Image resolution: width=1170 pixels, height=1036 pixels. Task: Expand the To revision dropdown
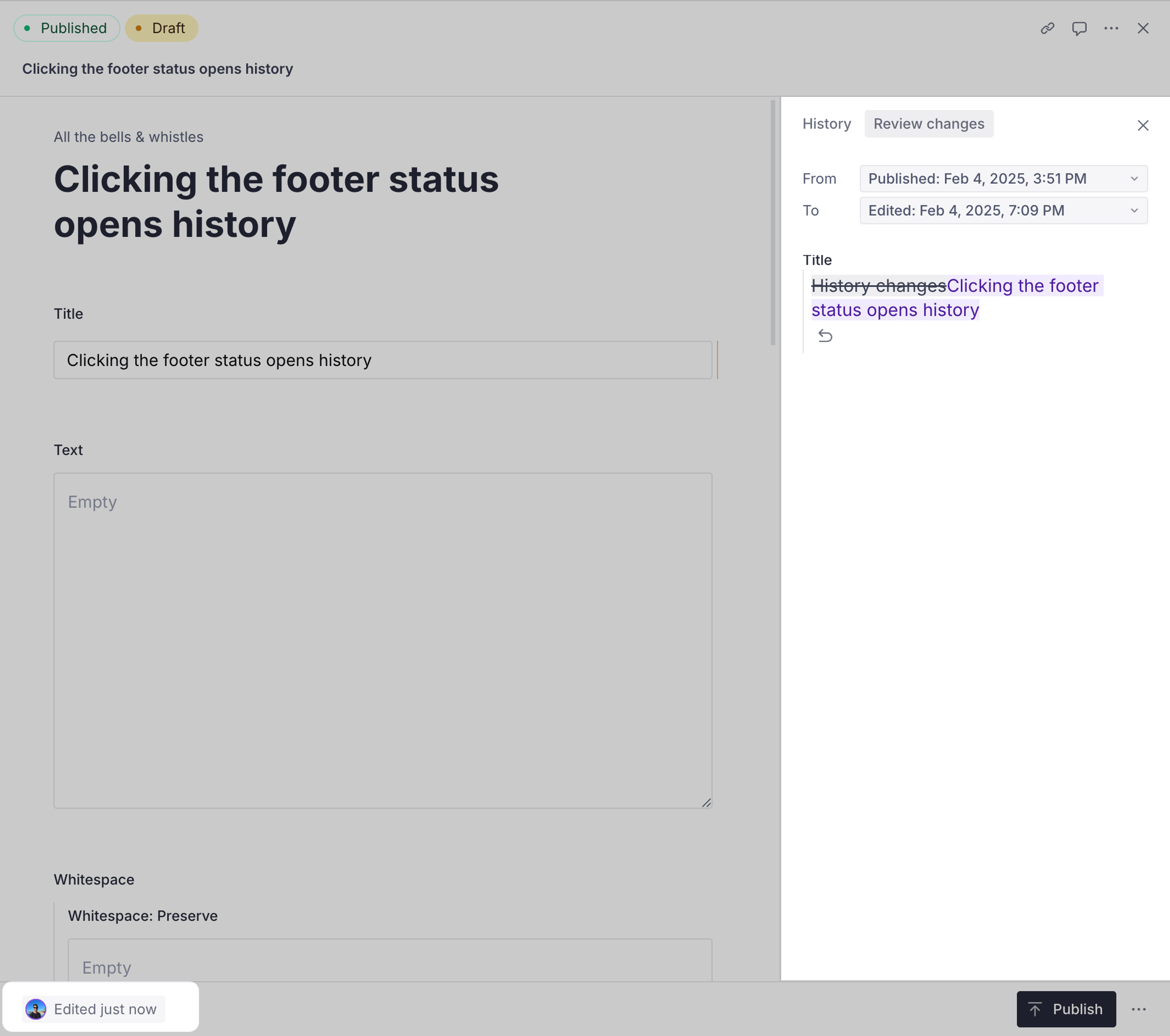[x=1003, y=211]
